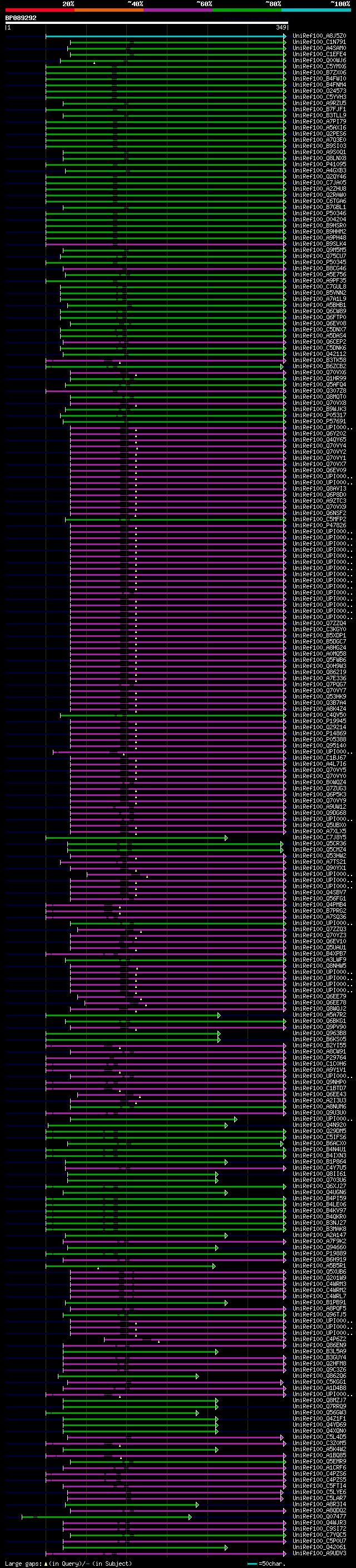
Task: Select hit label UniRef100_B8CG46
Action: coord(319,269)
